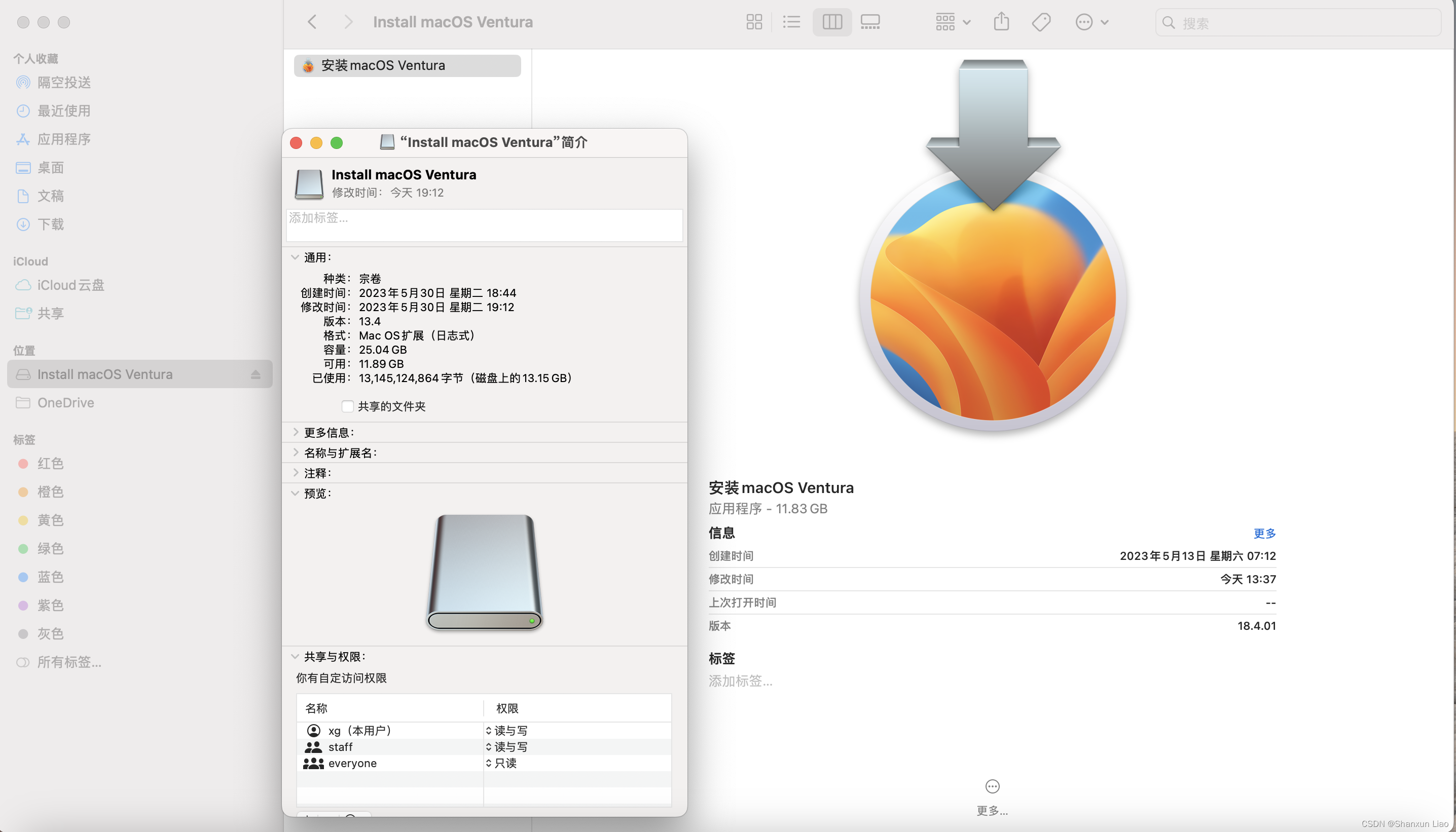Open the group-by options dropdown
The width and height of the screenshot is (1456, 832).
click(953, 22)
